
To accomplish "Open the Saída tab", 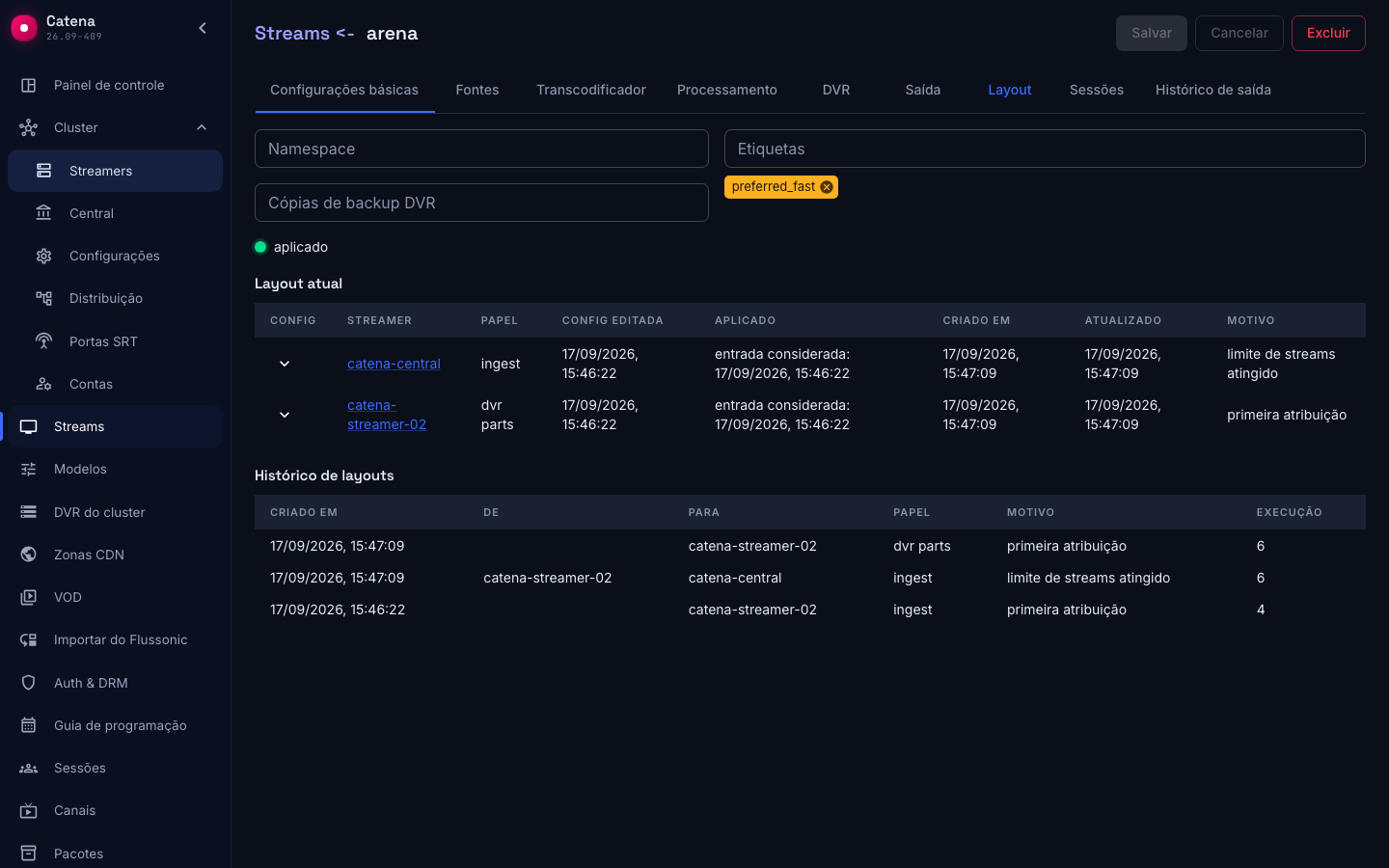I will coord(923,90).
